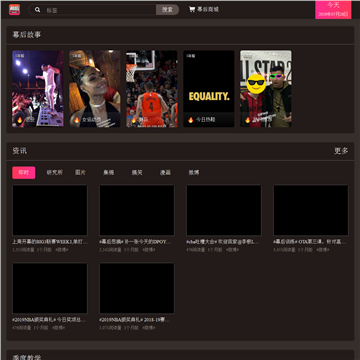Screen dimensions: 360x360
Task: Switch to the 搞笑 tab
Action: 137,173
